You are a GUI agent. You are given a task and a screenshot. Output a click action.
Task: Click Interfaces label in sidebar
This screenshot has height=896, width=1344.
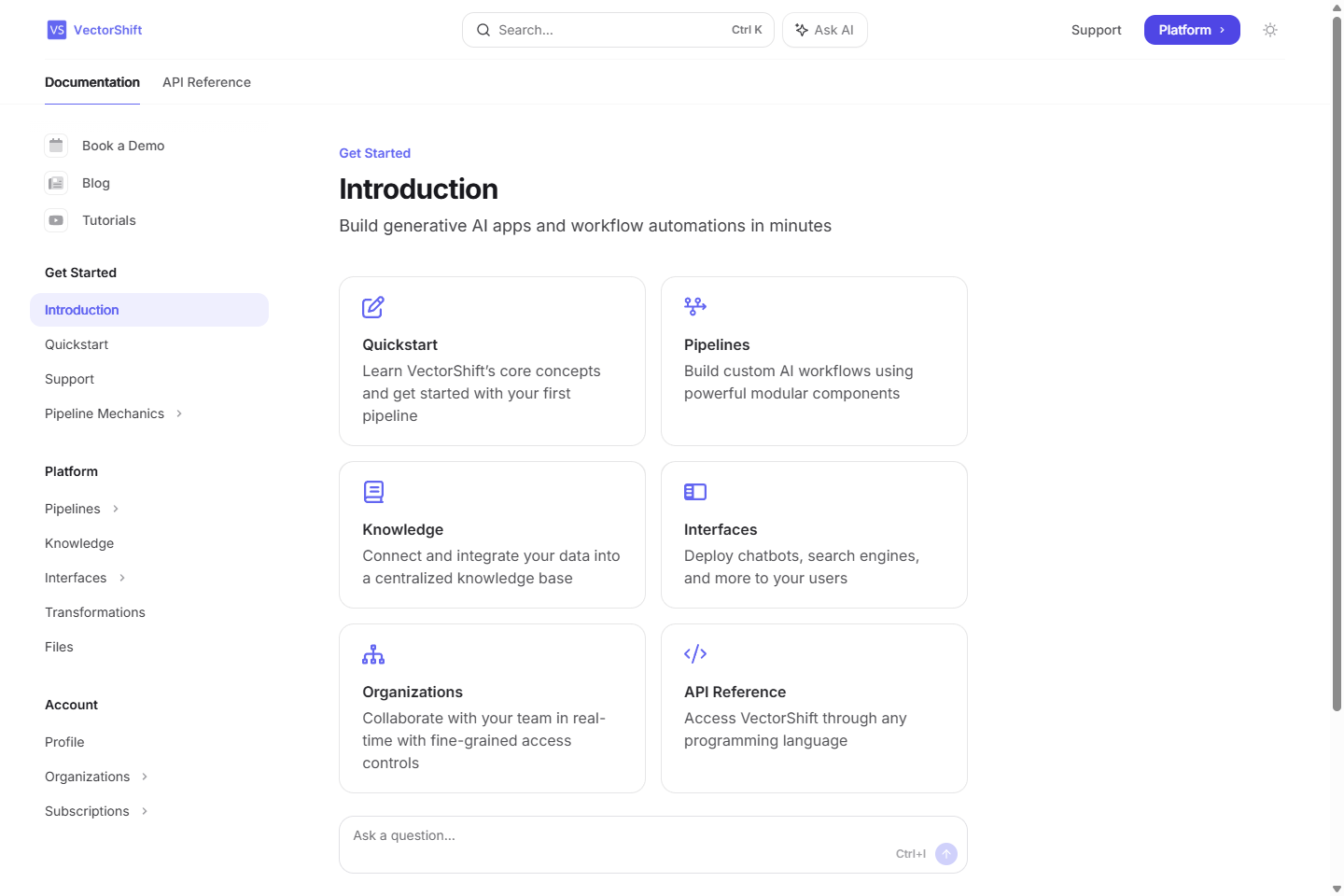pos(76,578)
